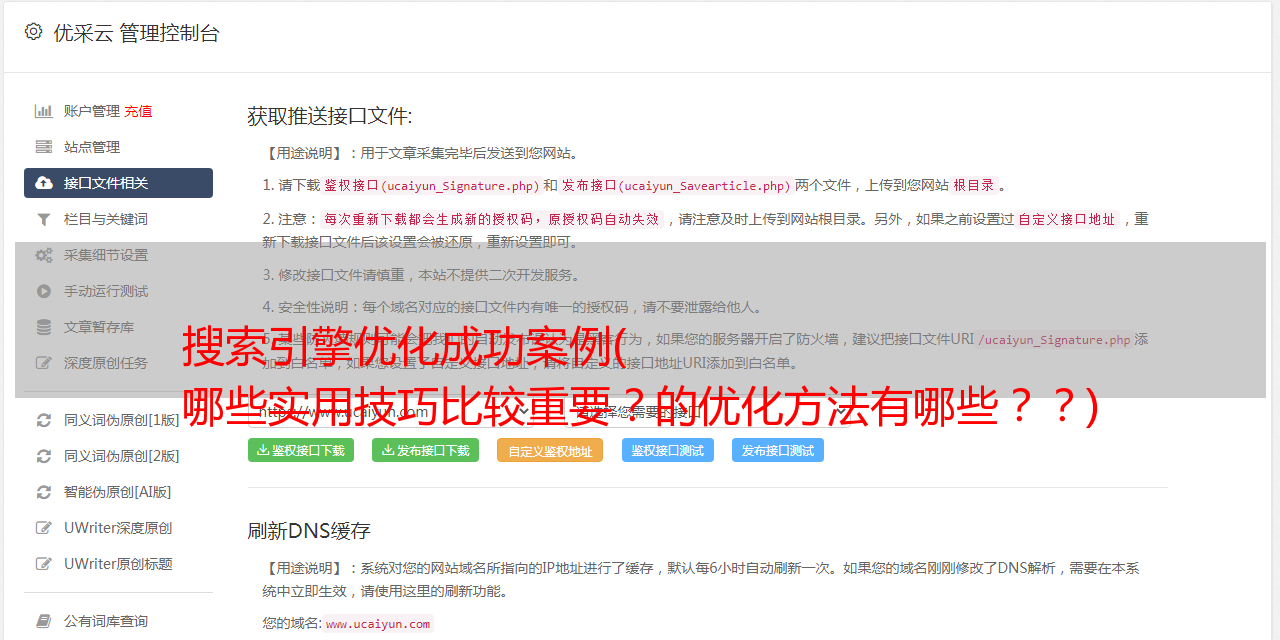Click the blue 鉴权接口测试 button
The width and height of the screenshot is (1280, 640).
[668, 450]
